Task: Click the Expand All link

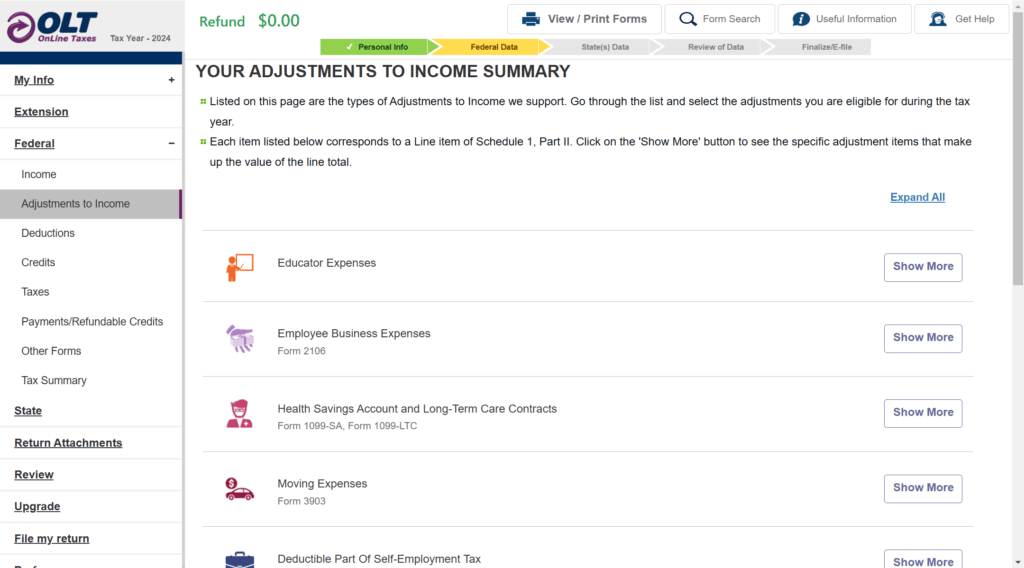Action: point(917,197)
